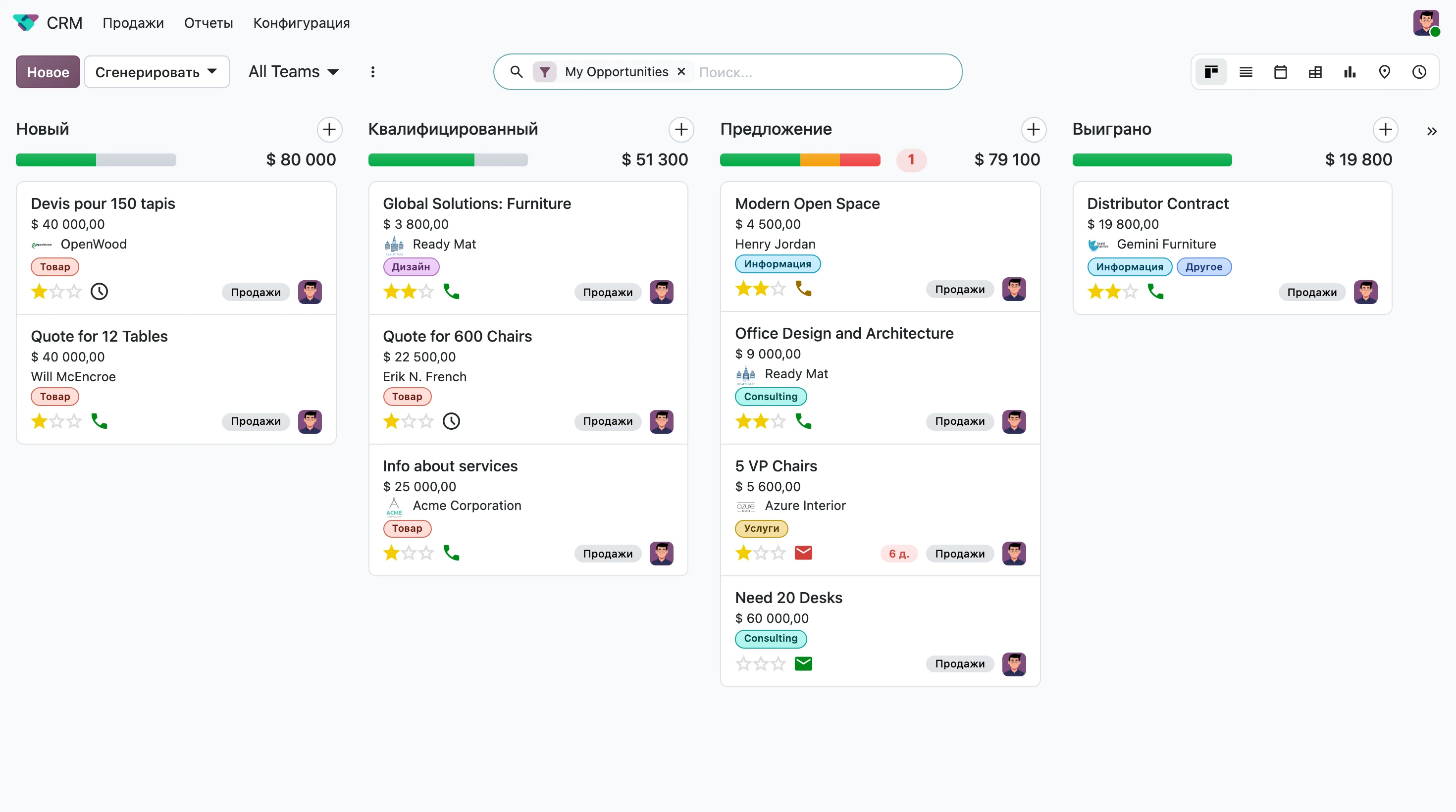
Task: Open the filter facet funnel icon
Action: [x=544, y=72]
